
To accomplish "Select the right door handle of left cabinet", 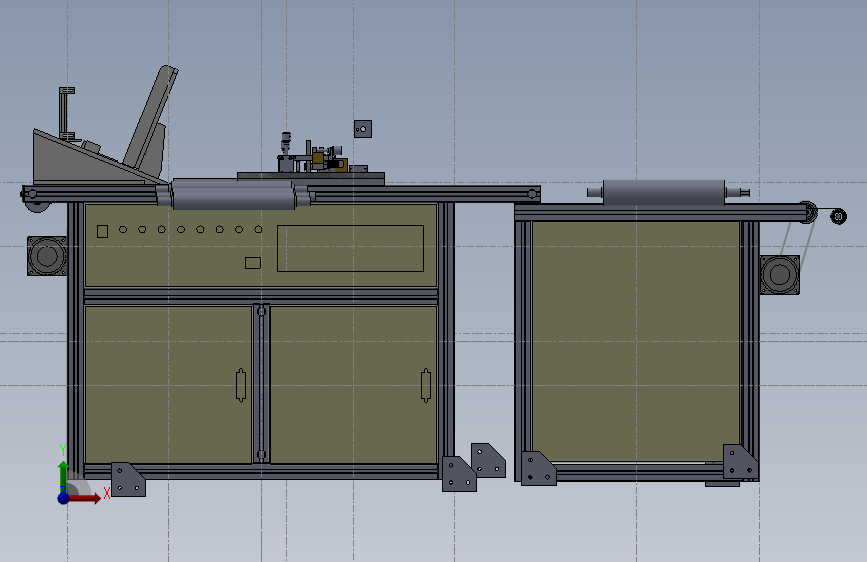I will point(426,385).
